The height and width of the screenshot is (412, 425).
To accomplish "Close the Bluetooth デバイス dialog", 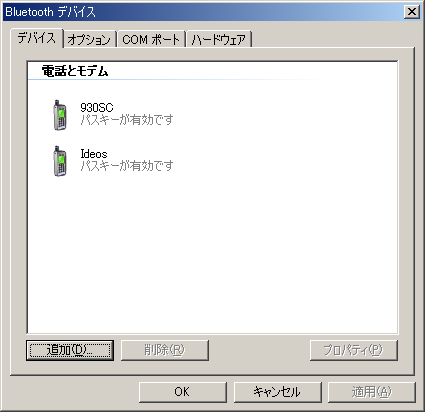I will 412,12.
